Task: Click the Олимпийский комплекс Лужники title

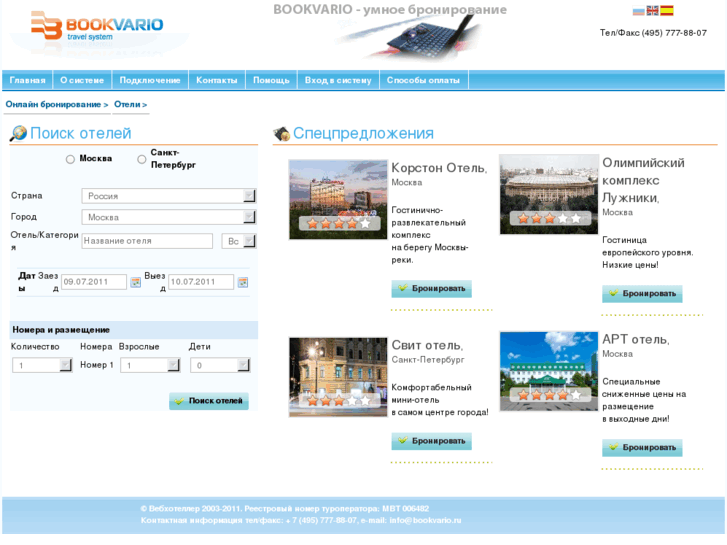Action: coord(643,180)
